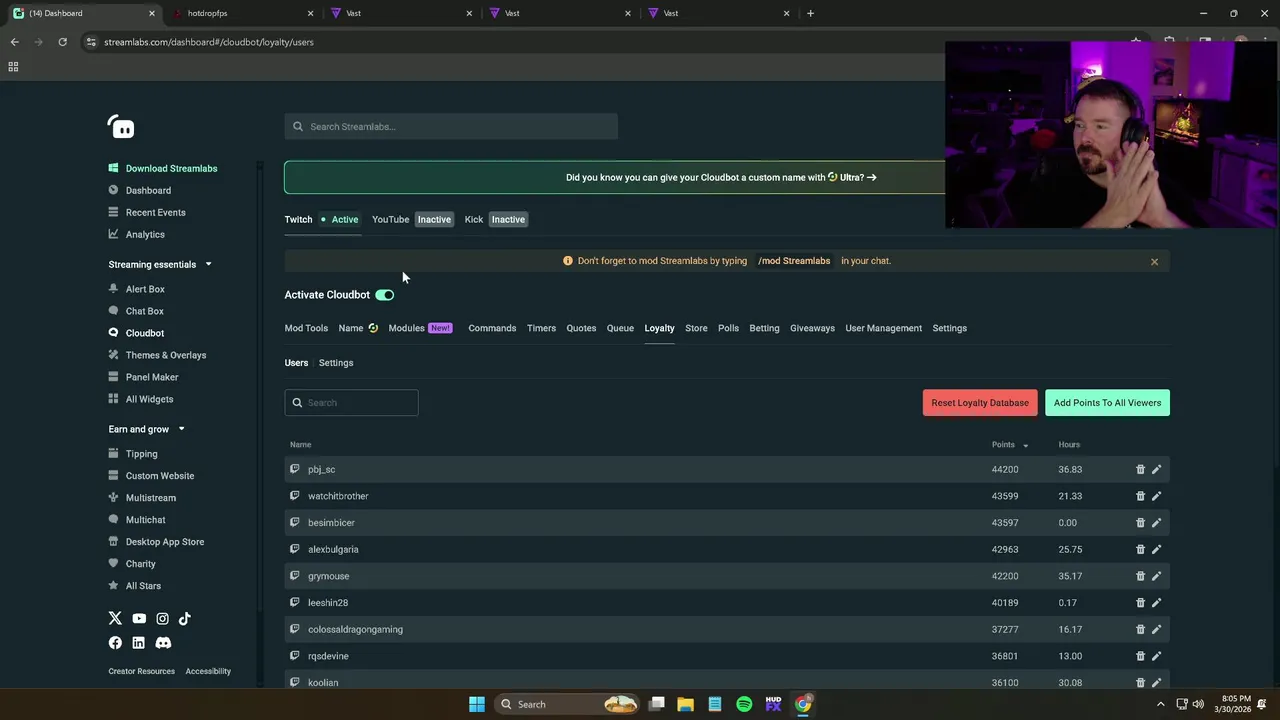This screenshot has width=1280, height=720.
Task: Click the Name column header
Action: click(x=300, y=445)
